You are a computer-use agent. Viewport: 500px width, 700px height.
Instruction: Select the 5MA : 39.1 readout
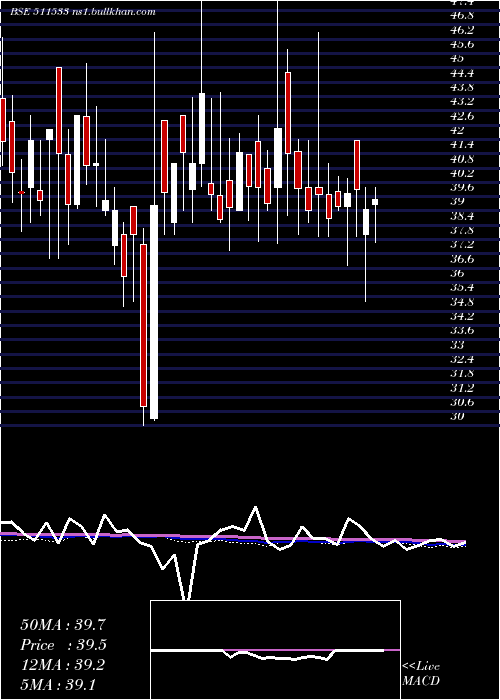pos(58,684)
